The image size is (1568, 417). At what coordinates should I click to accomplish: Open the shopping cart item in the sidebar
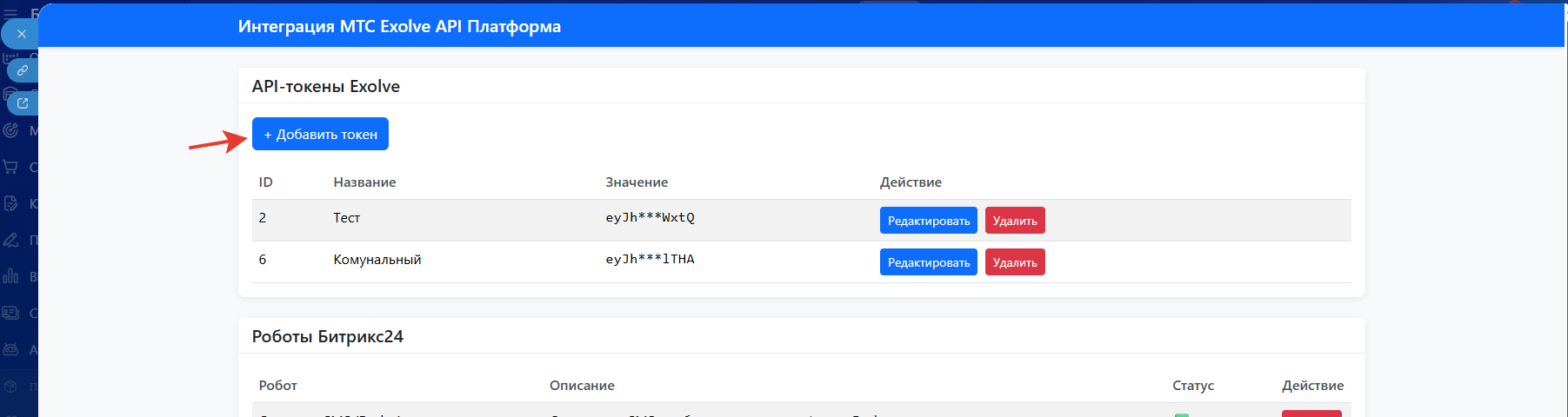pyautogui.click(x=10, y=167)
